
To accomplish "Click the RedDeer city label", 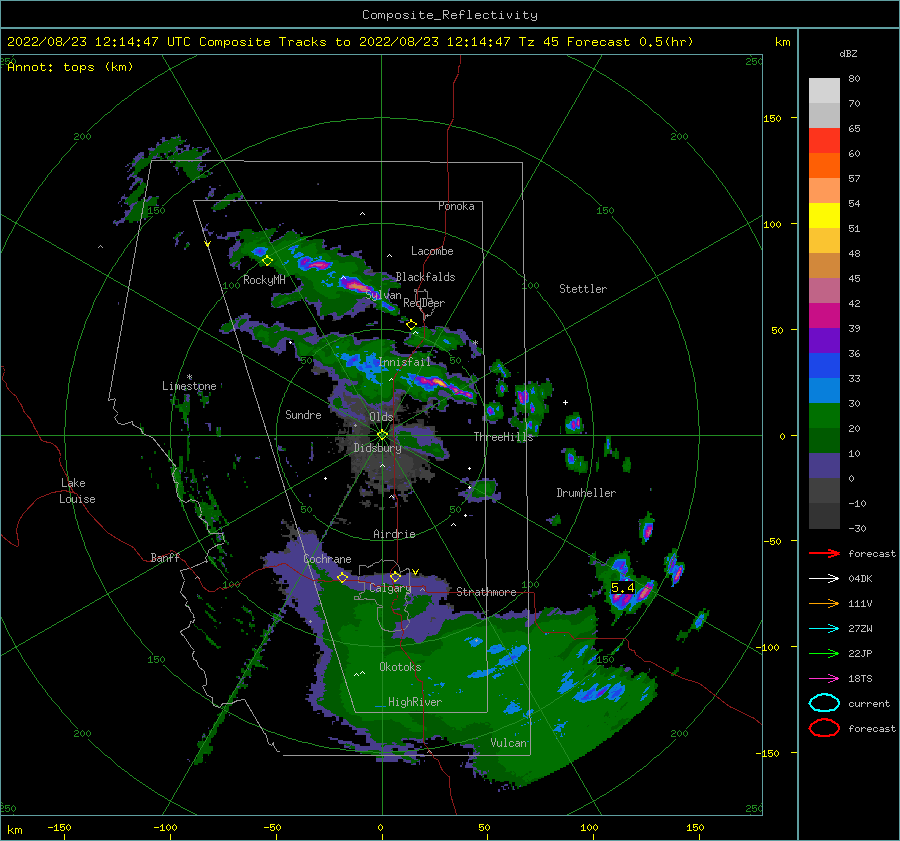I will 424,303.
